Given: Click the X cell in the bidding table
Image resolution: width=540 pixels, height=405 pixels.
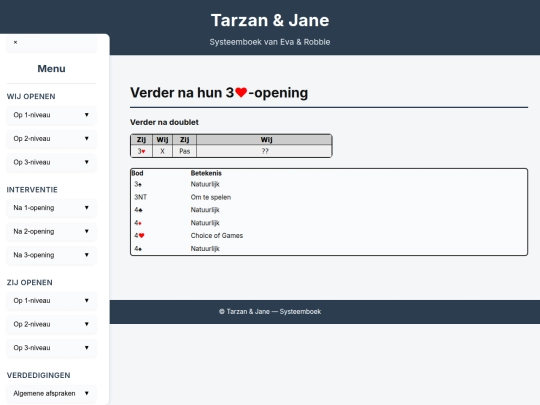Looking at the screenshot, I should pos(162,151).
